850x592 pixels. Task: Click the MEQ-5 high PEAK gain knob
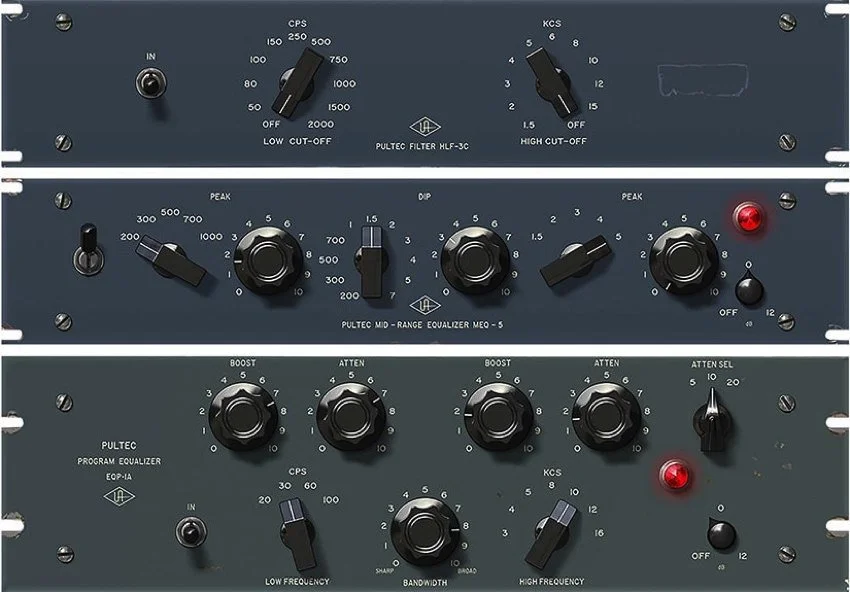click(684, 261)
